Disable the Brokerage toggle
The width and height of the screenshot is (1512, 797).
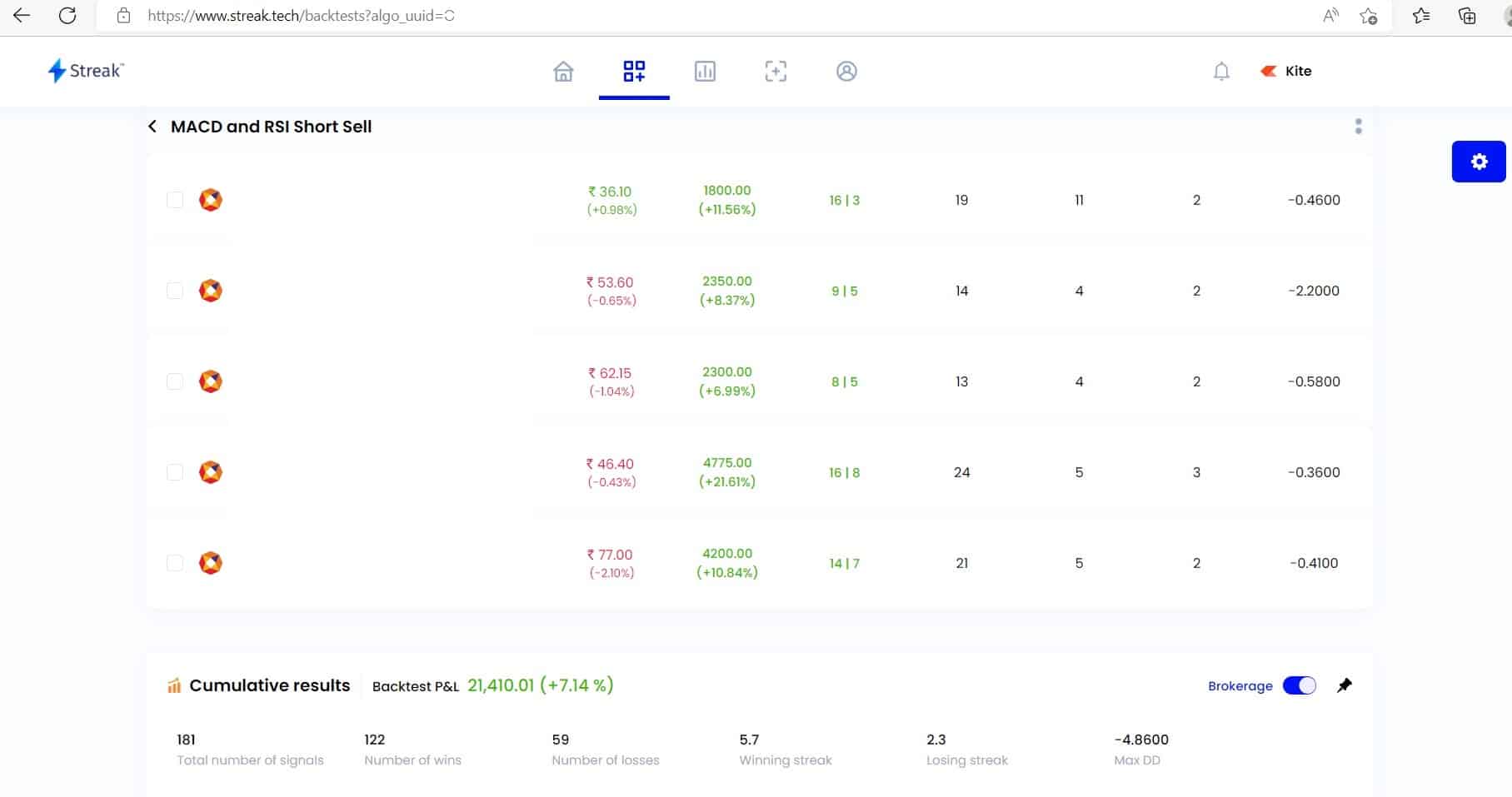[1300, 685]
